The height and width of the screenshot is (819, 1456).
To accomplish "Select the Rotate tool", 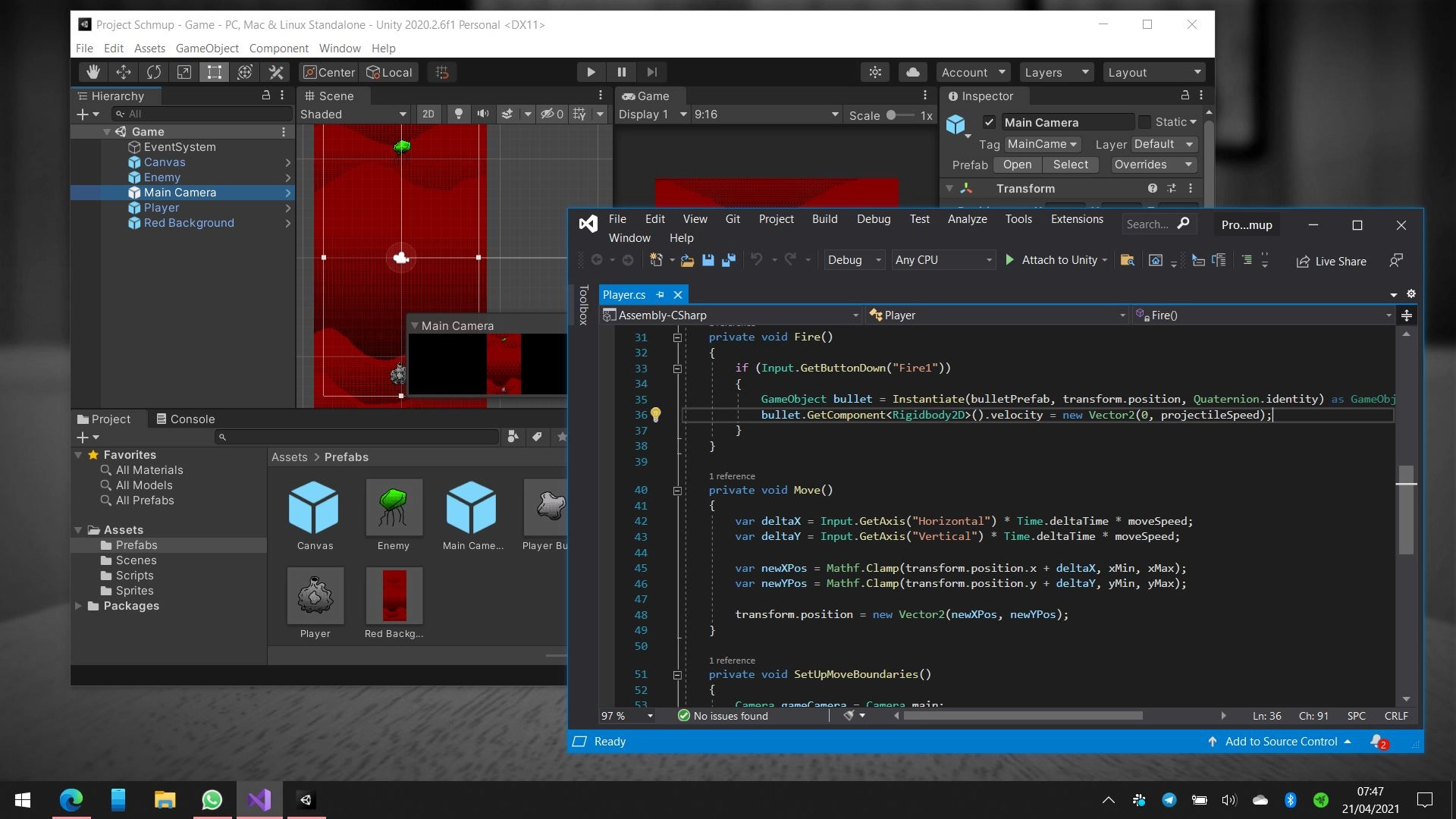I will [154, 72].
